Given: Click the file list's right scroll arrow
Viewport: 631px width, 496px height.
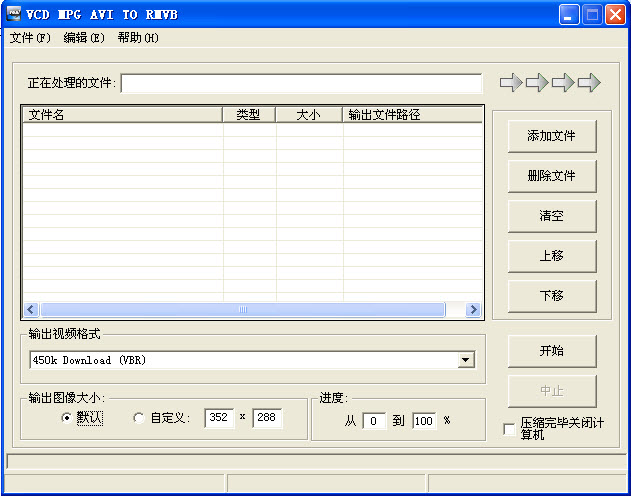Looking at the screenshot, I should [x=473, y=309].
